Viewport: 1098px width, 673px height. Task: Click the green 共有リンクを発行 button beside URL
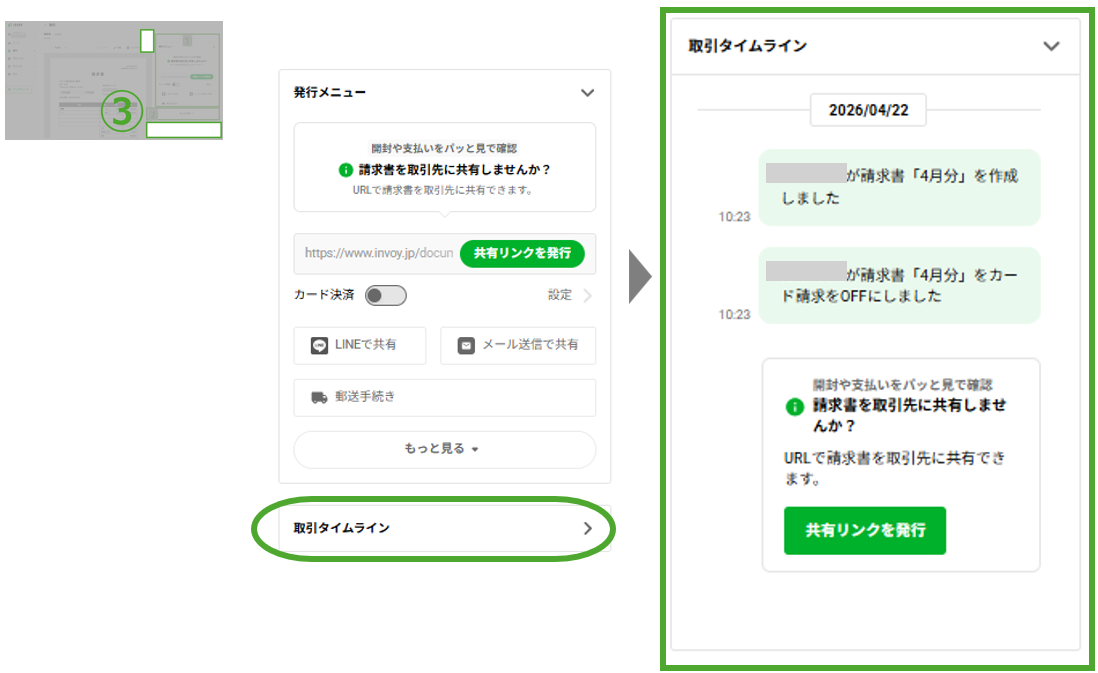[522, 253]
